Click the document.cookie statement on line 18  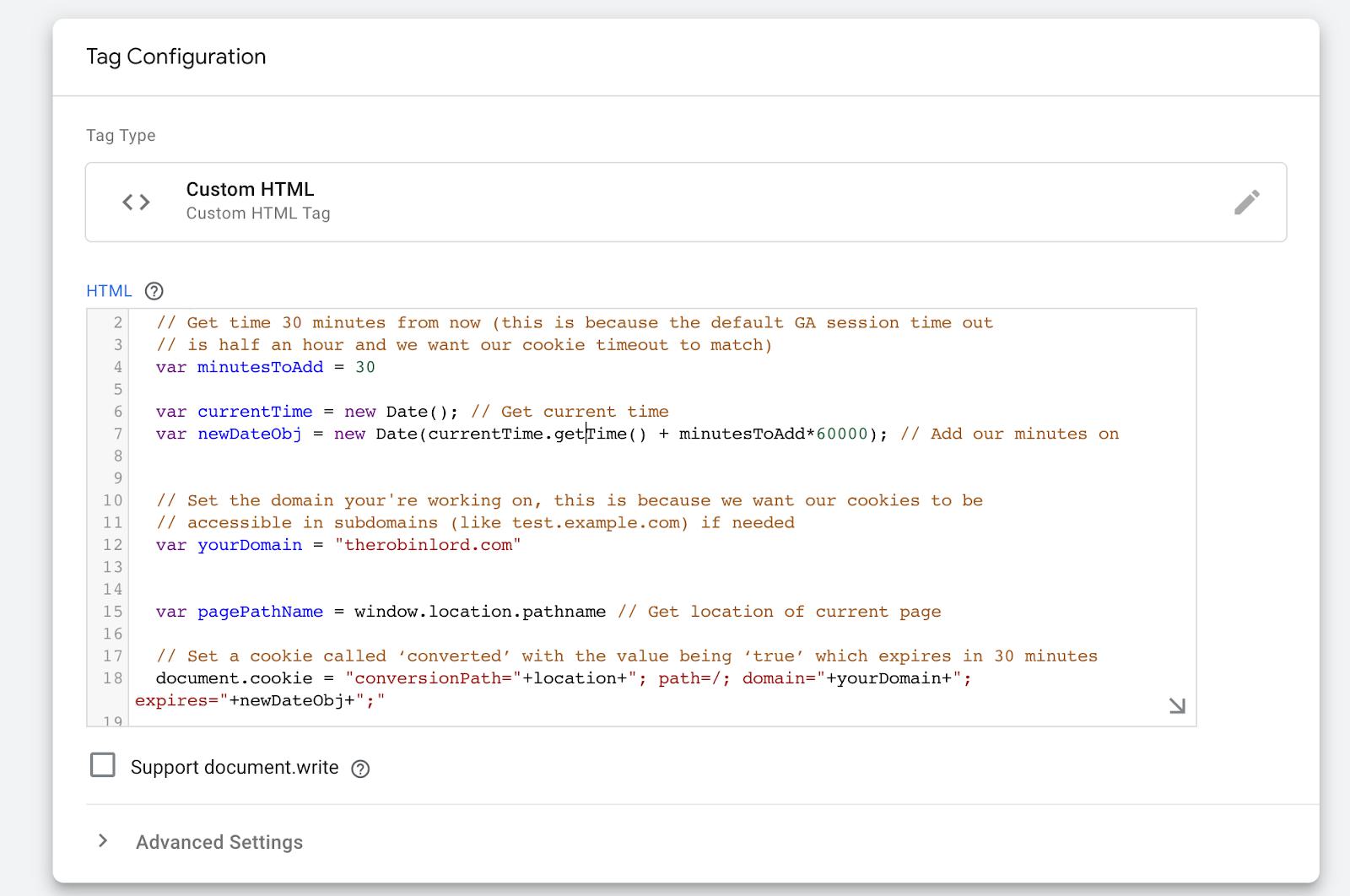coord(234,678)
